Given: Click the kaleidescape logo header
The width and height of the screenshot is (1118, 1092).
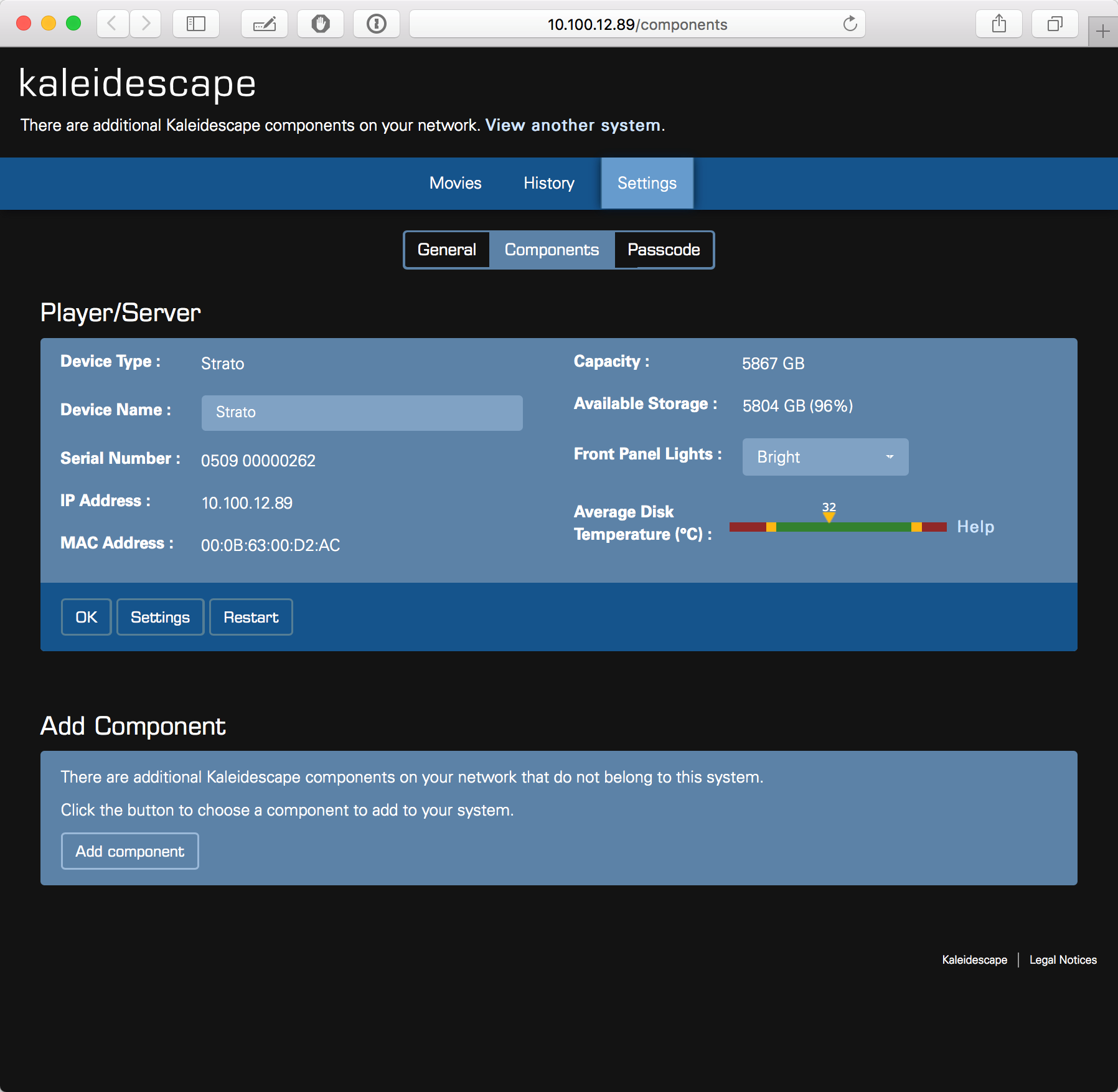Looking at the screenshot, I should 138,83.
